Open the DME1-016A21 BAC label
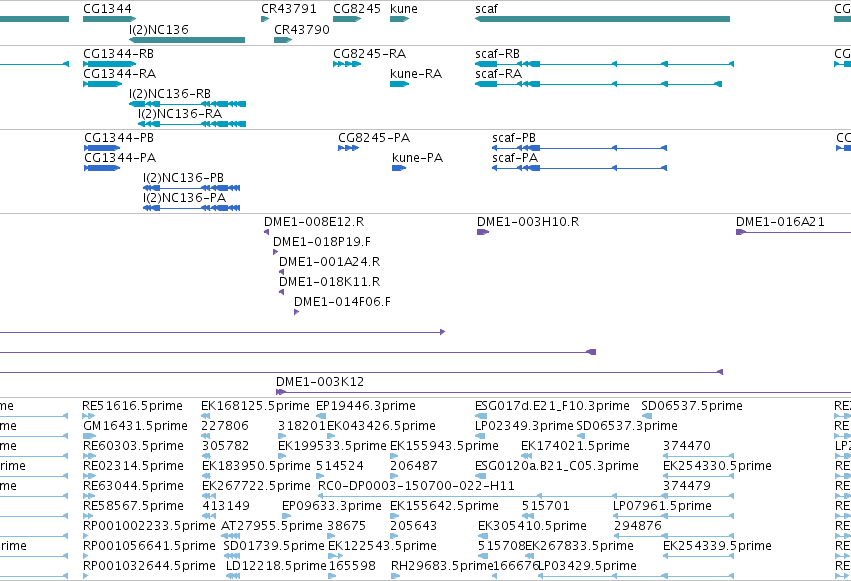Screen dimensions: 851x581 [x=780, y=222]
